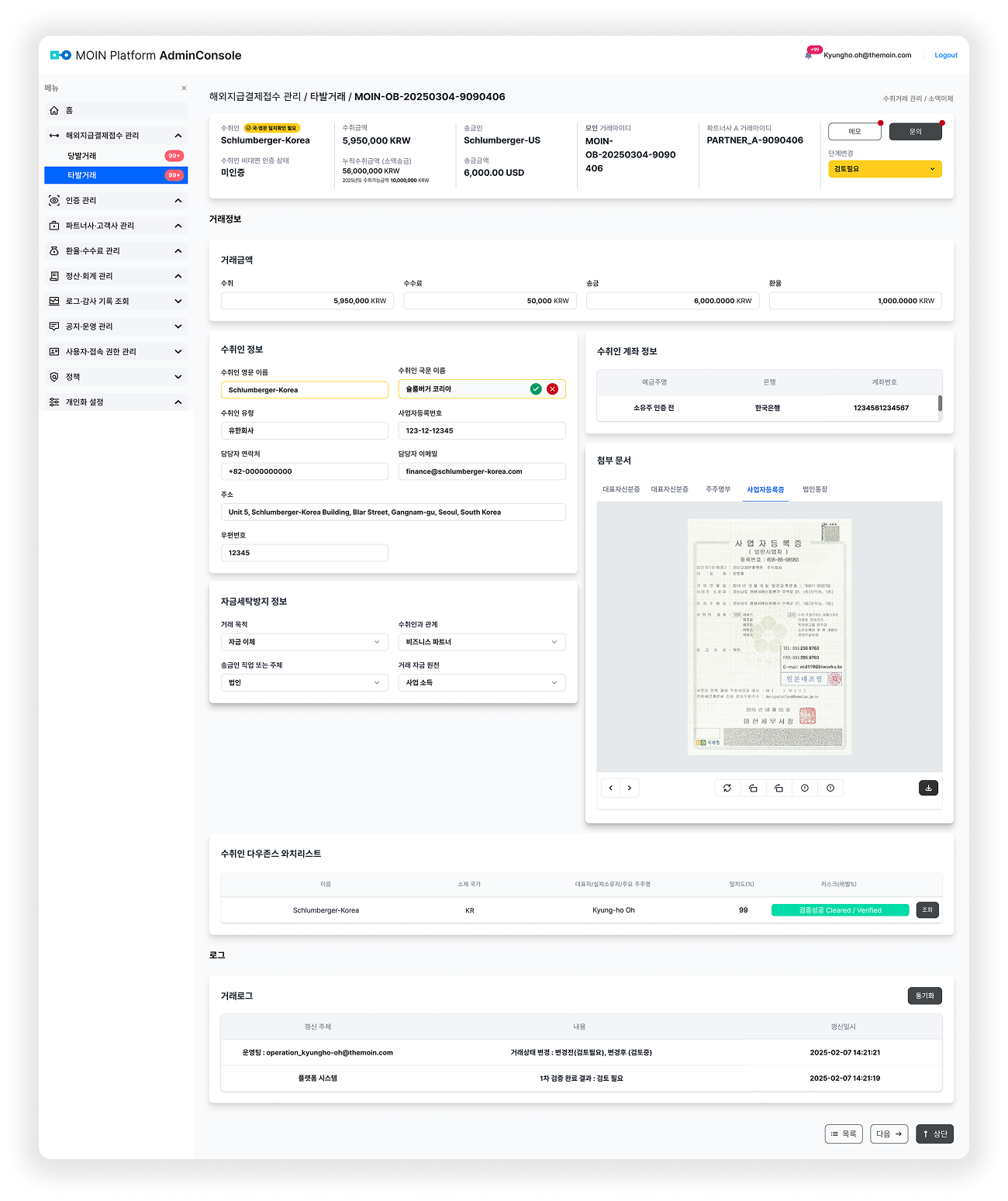The height and width of the screenshot is (1201, 1008).
Task: Open the 거래 목적 dropdown
Action: coord(304,642)
